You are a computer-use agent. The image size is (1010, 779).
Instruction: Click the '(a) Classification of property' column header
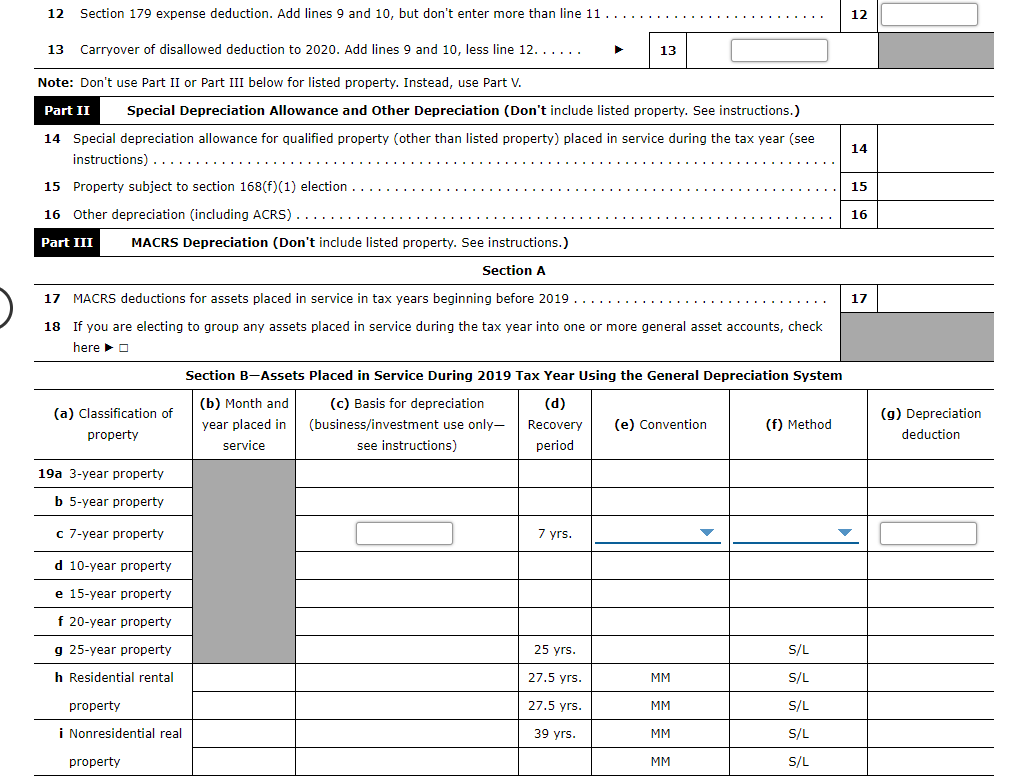coord(113,424)
